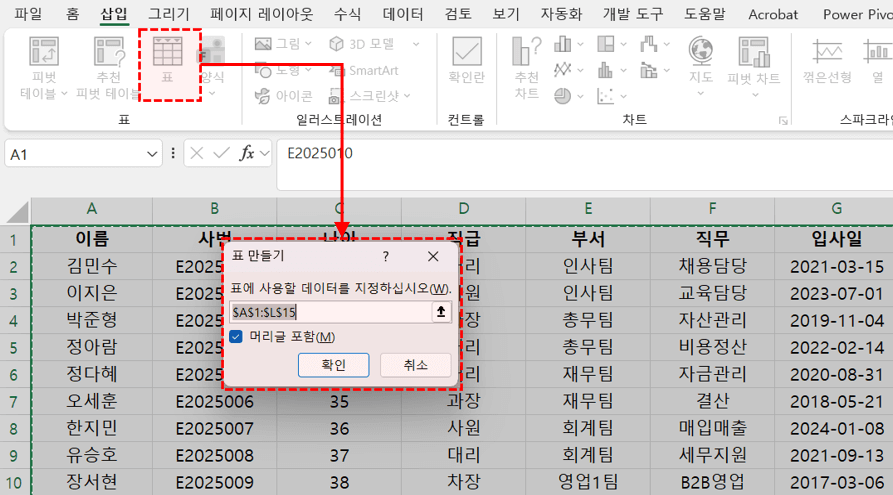Click the table data range input field
The image size is (893, 495).
click(331, 312)
